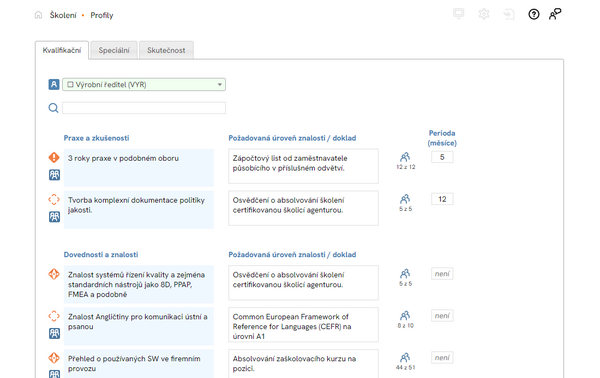The width and height of the screenshot is (600, 378).
Task: Select 'Tvorba komplexní dokumentace politiky jakosti'
Action: point(139,210)
